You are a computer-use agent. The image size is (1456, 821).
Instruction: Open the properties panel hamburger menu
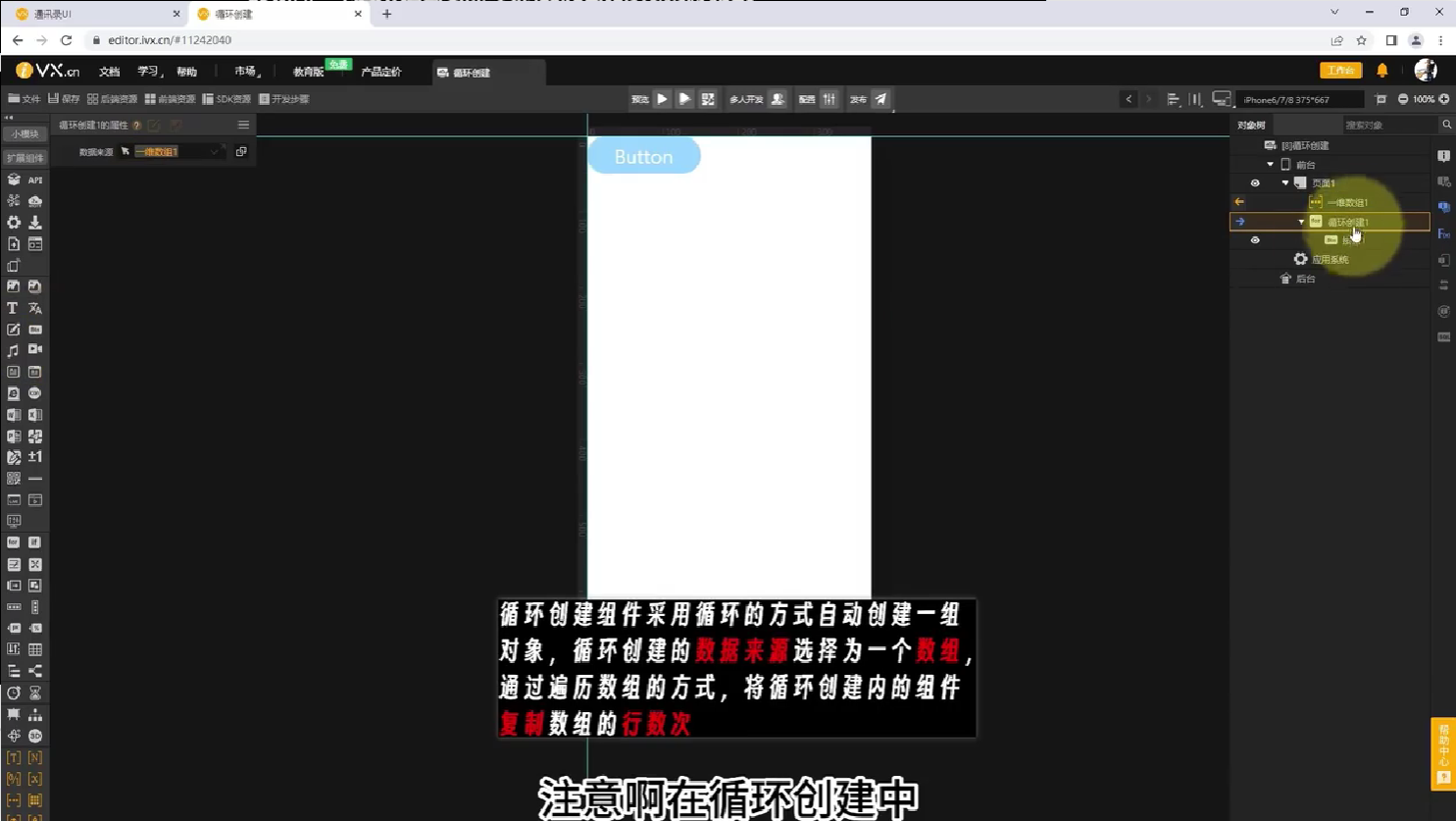coord(243,125)
